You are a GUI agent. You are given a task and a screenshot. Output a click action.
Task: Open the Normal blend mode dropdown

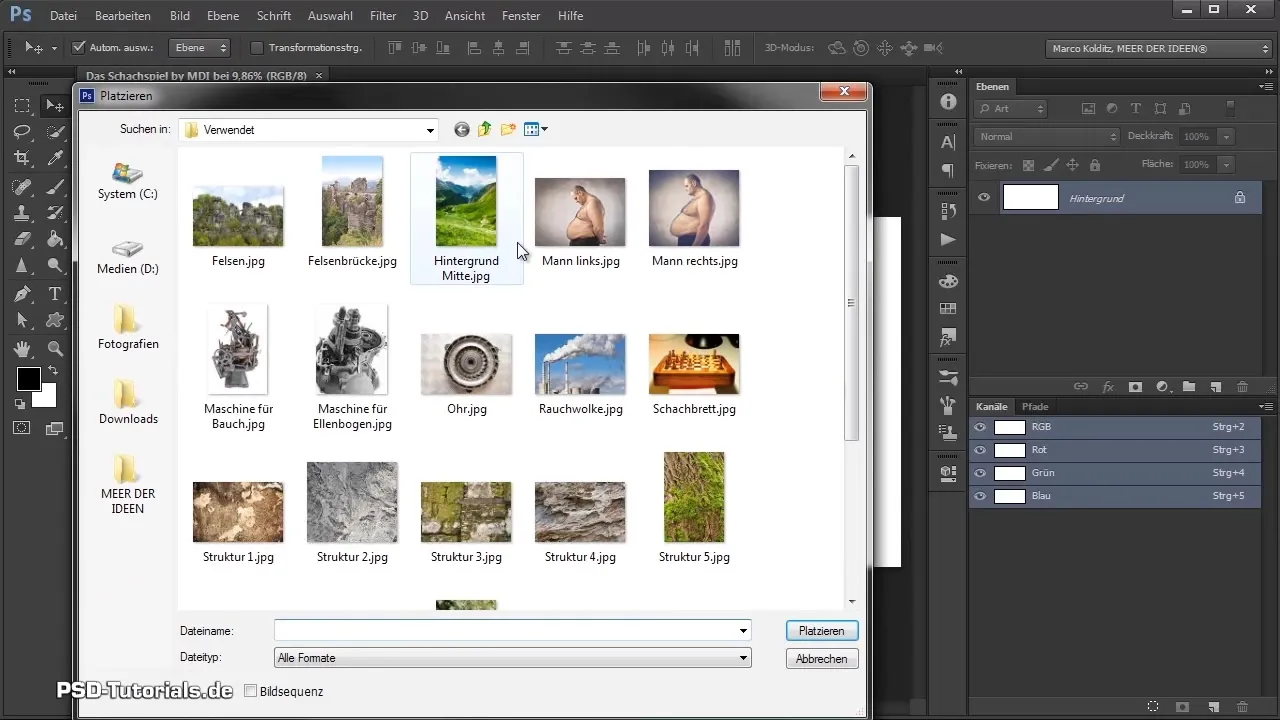(1048, 136)
